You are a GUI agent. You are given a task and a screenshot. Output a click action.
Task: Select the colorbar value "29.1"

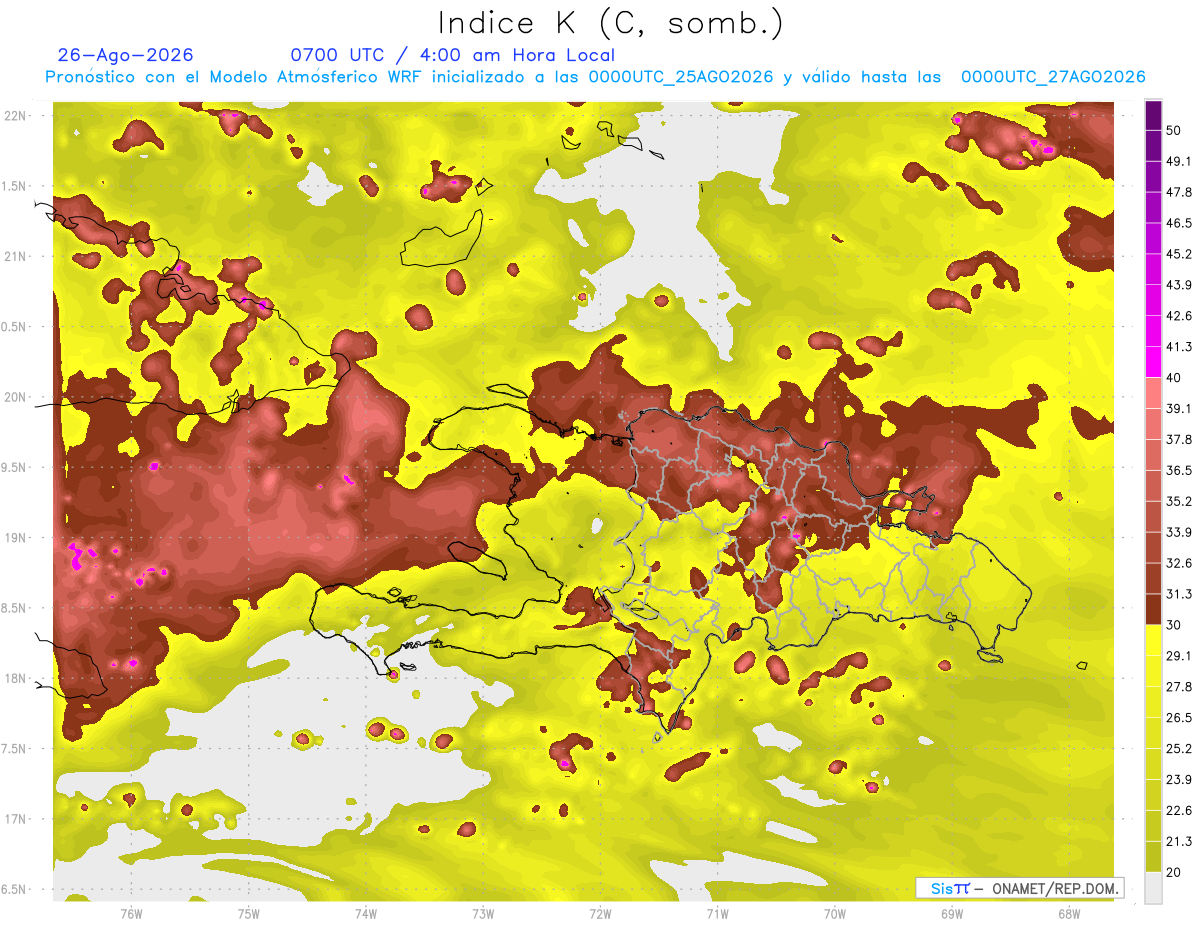[1178, 656]
